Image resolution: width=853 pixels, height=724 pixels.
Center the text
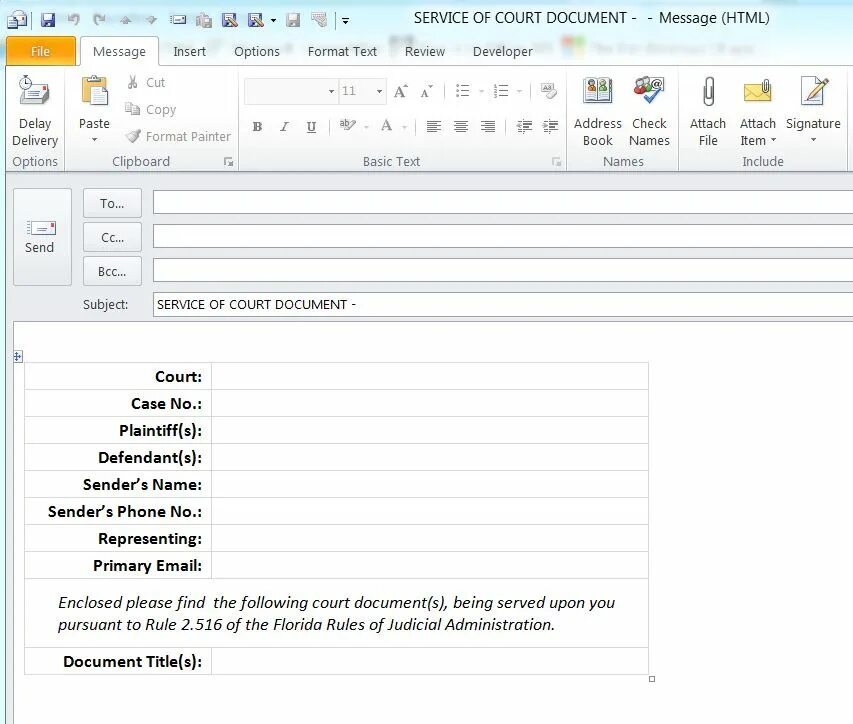(x=461, y=127)
